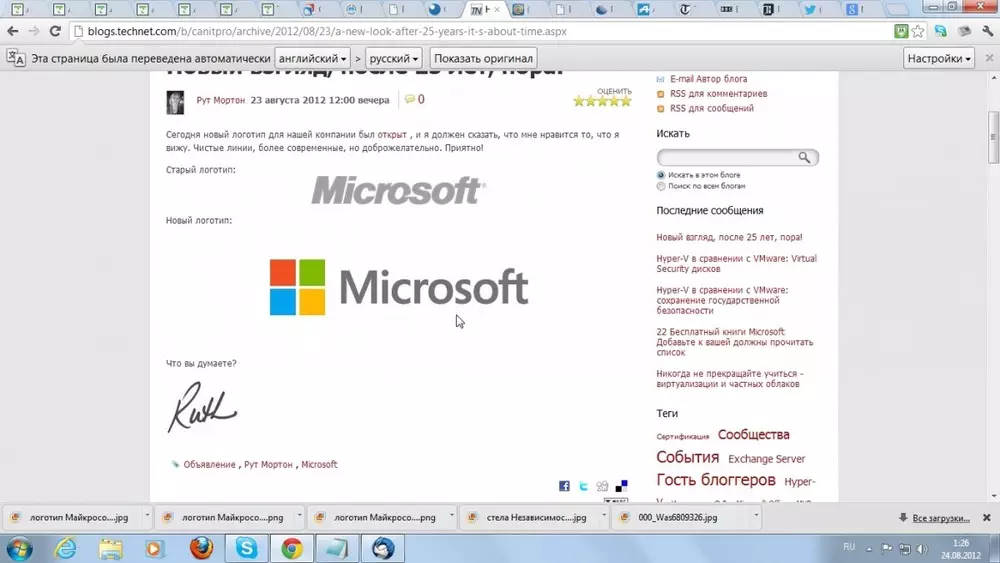Screen dimensions: 1000x563
Task: Open Firefox from the taskbar
Action: click(201, 548)
